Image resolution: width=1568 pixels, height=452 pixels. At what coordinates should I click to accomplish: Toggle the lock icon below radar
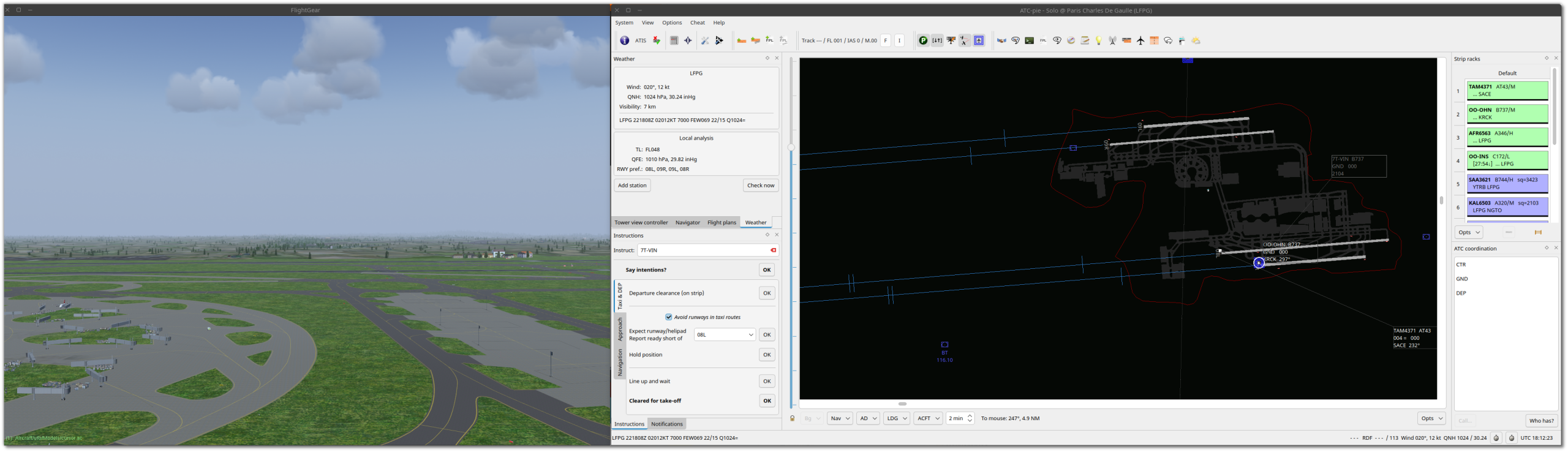792,418
